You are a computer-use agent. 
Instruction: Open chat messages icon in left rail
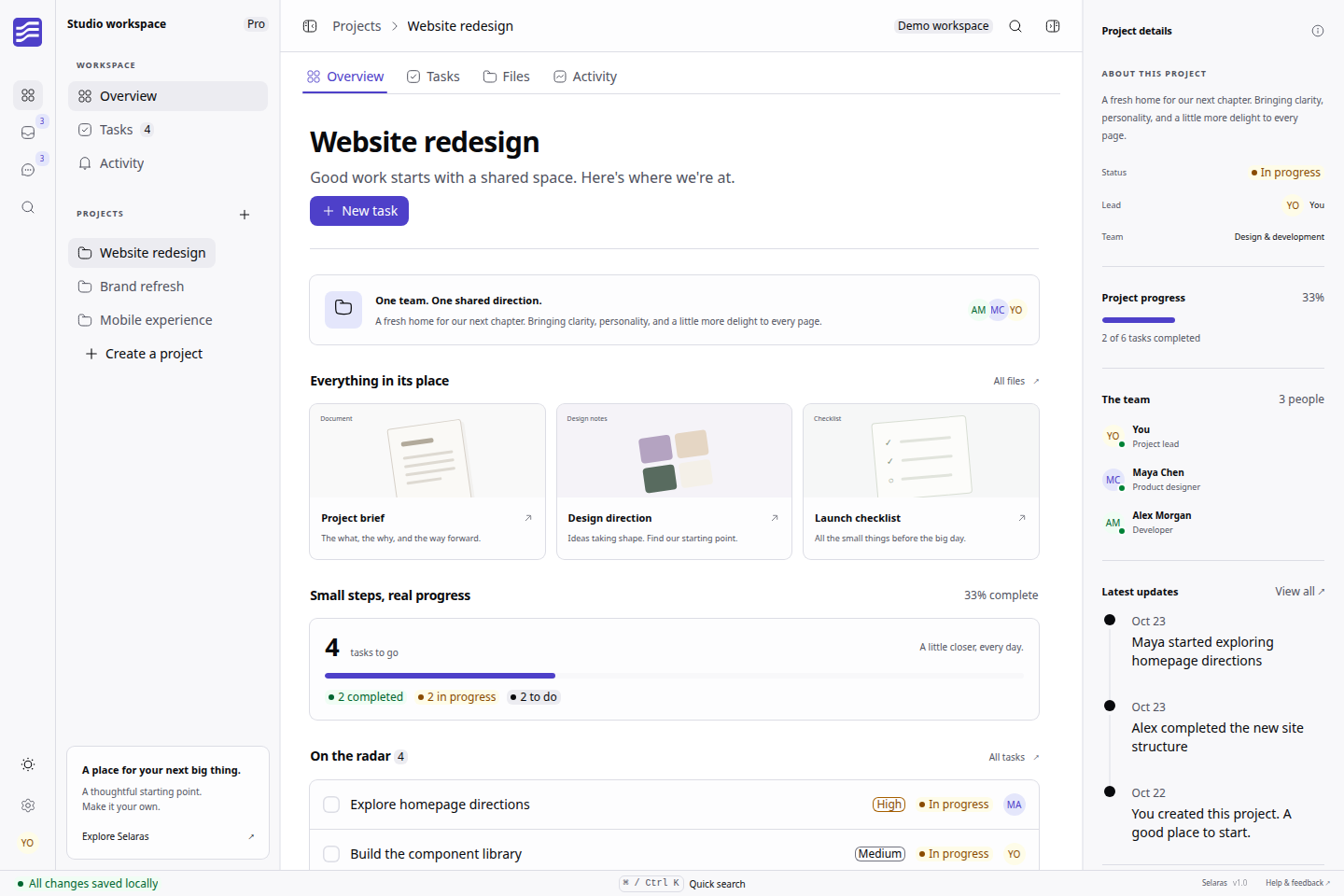[x=28, y=170]
